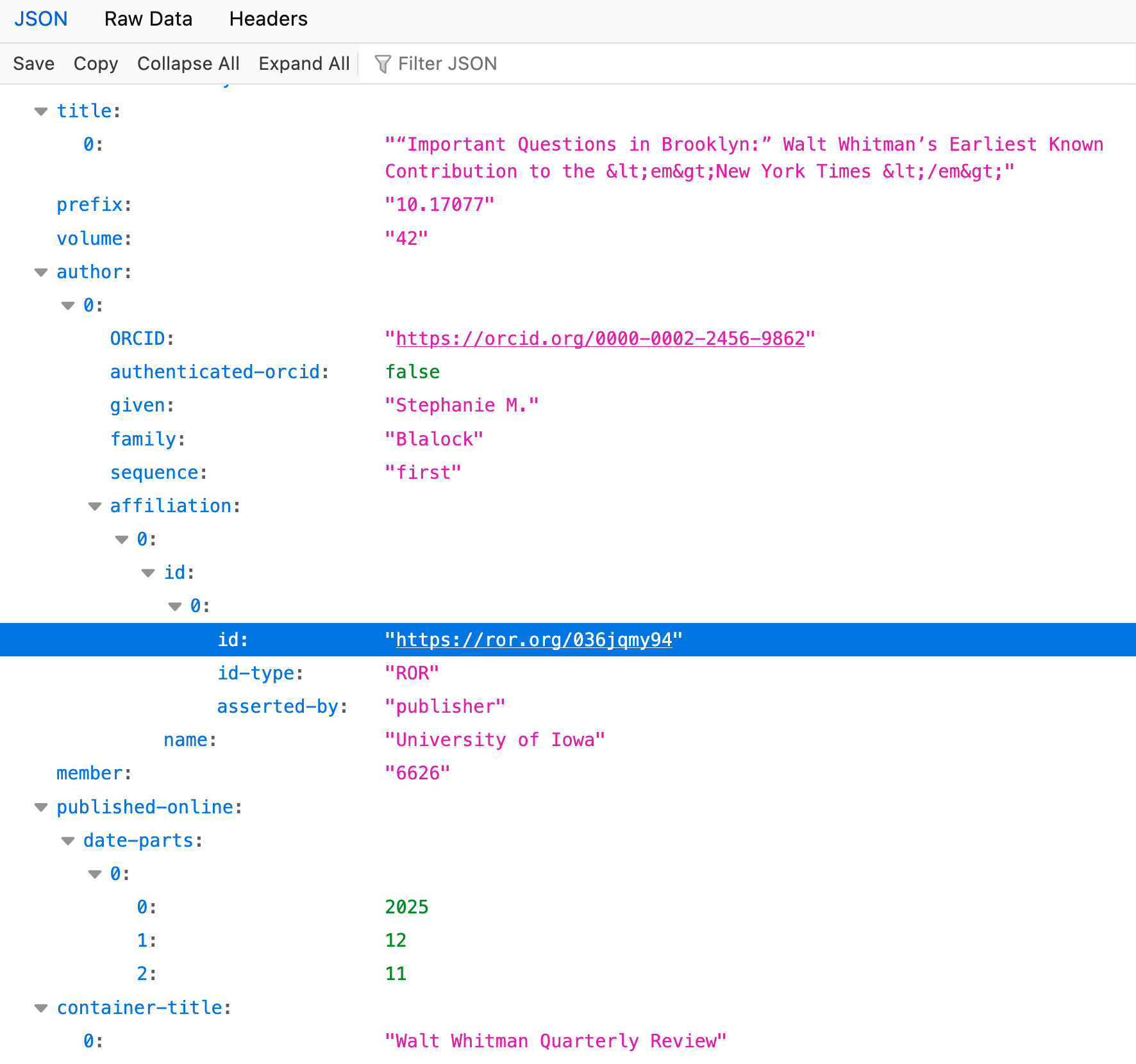This screenshot has width=1136, height=1064.
Task: Collapse date-parts entry 0
Action: (95, 874)
